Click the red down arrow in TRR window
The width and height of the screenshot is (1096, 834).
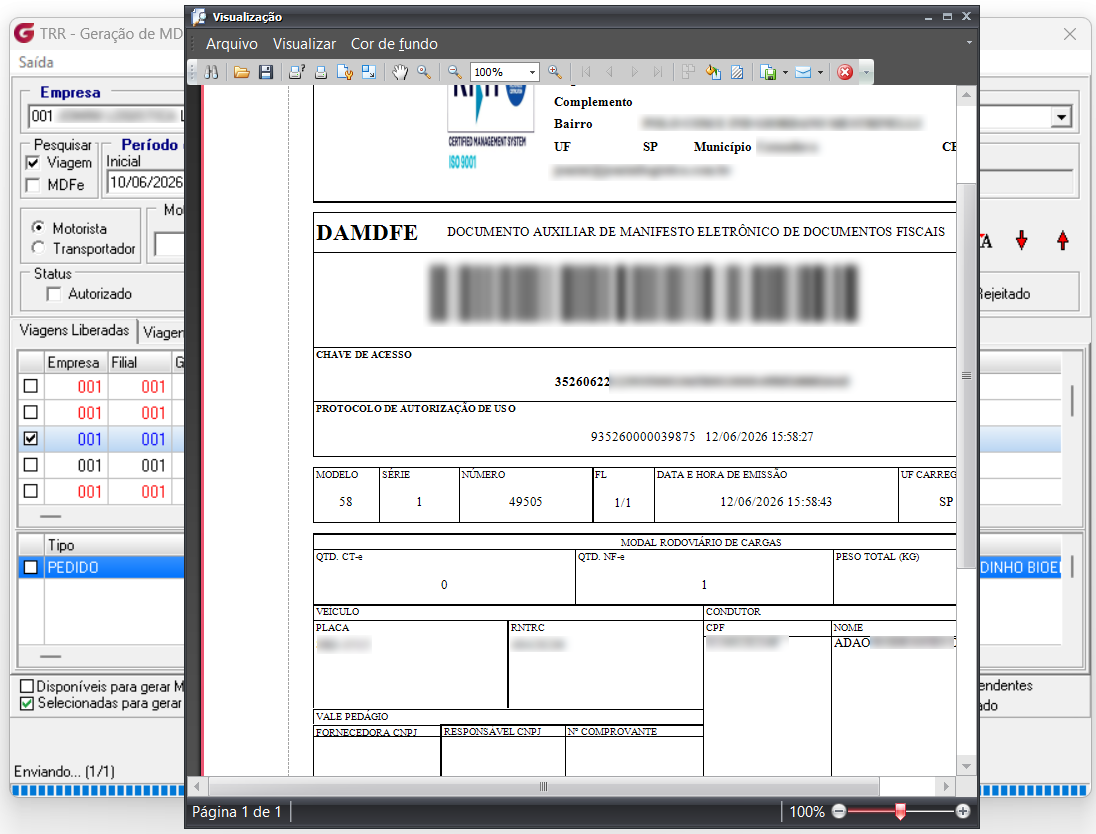point(1022,240)
